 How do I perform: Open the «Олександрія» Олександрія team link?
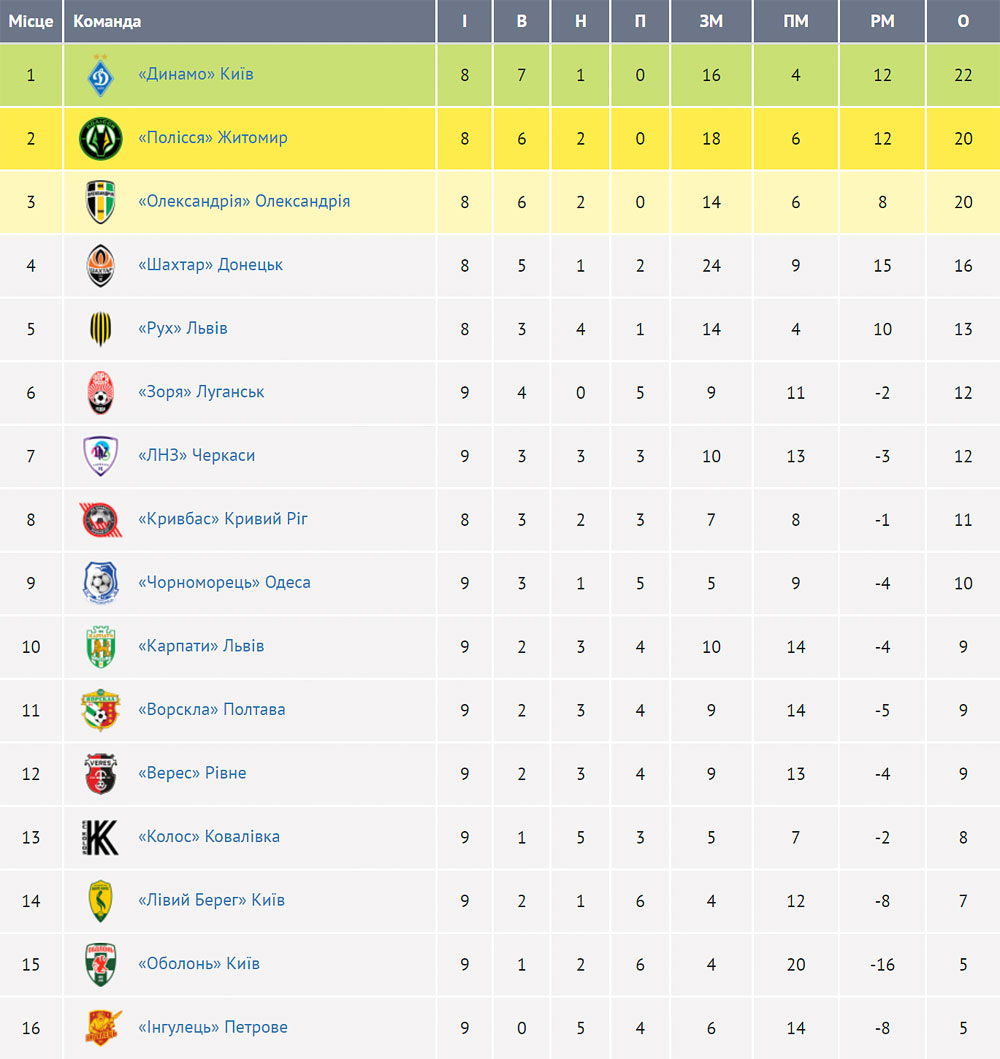point(244,201)
